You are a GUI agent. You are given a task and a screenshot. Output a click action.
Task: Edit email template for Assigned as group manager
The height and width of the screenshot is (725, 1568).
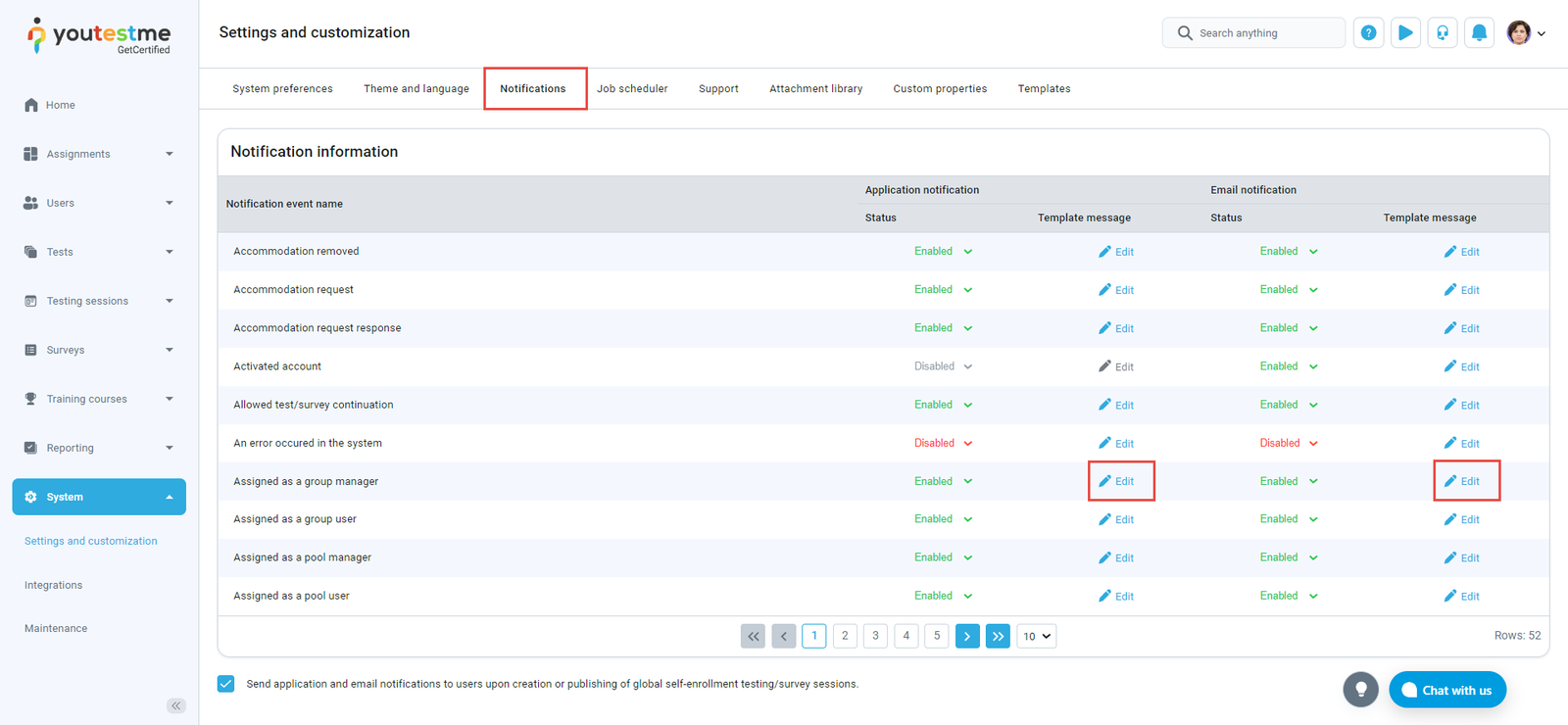coord(1462,481)
